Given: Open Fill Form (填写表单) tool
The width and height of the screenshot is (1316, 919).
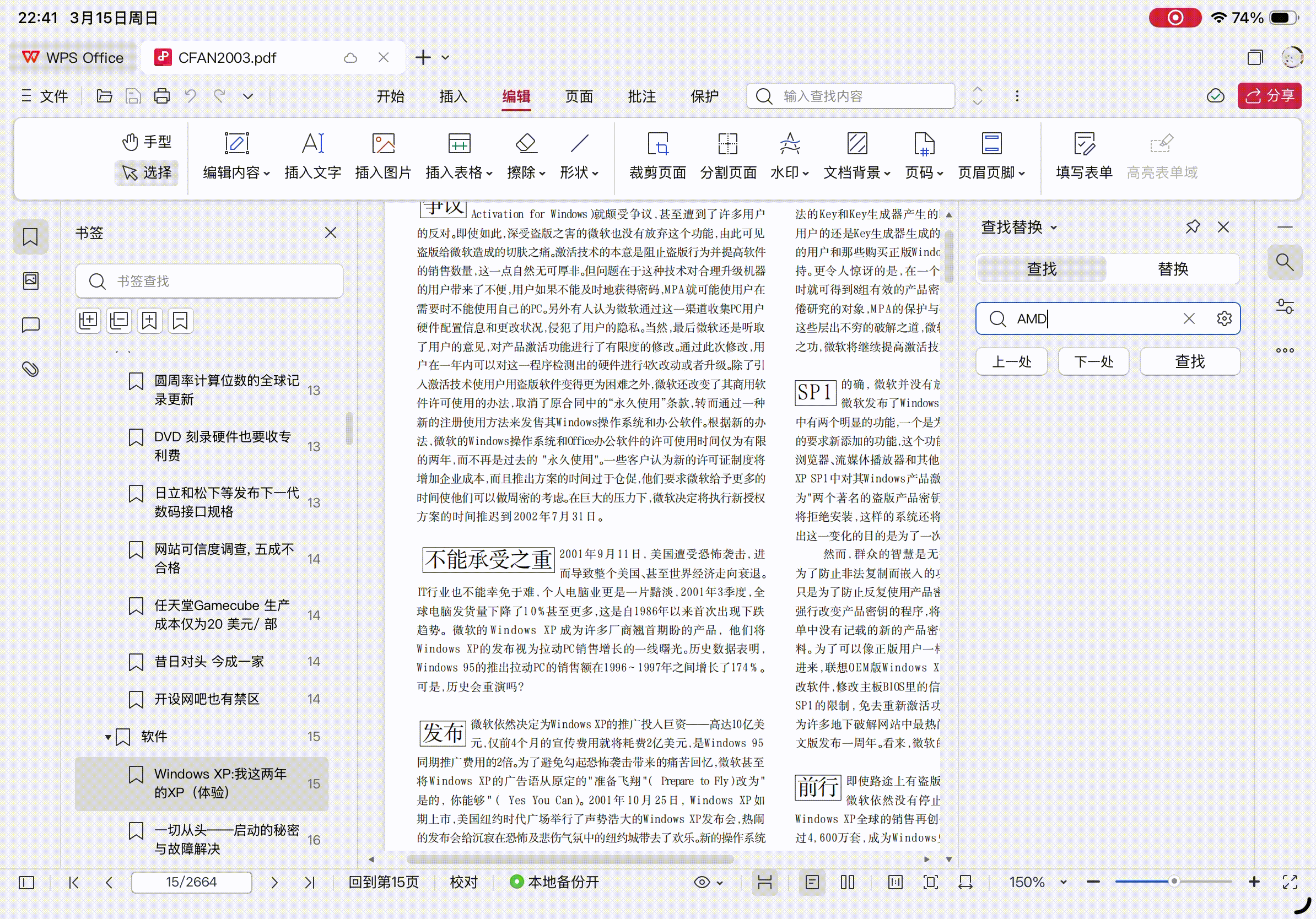Looking at the screenshot, I should tap(1083, 144).
